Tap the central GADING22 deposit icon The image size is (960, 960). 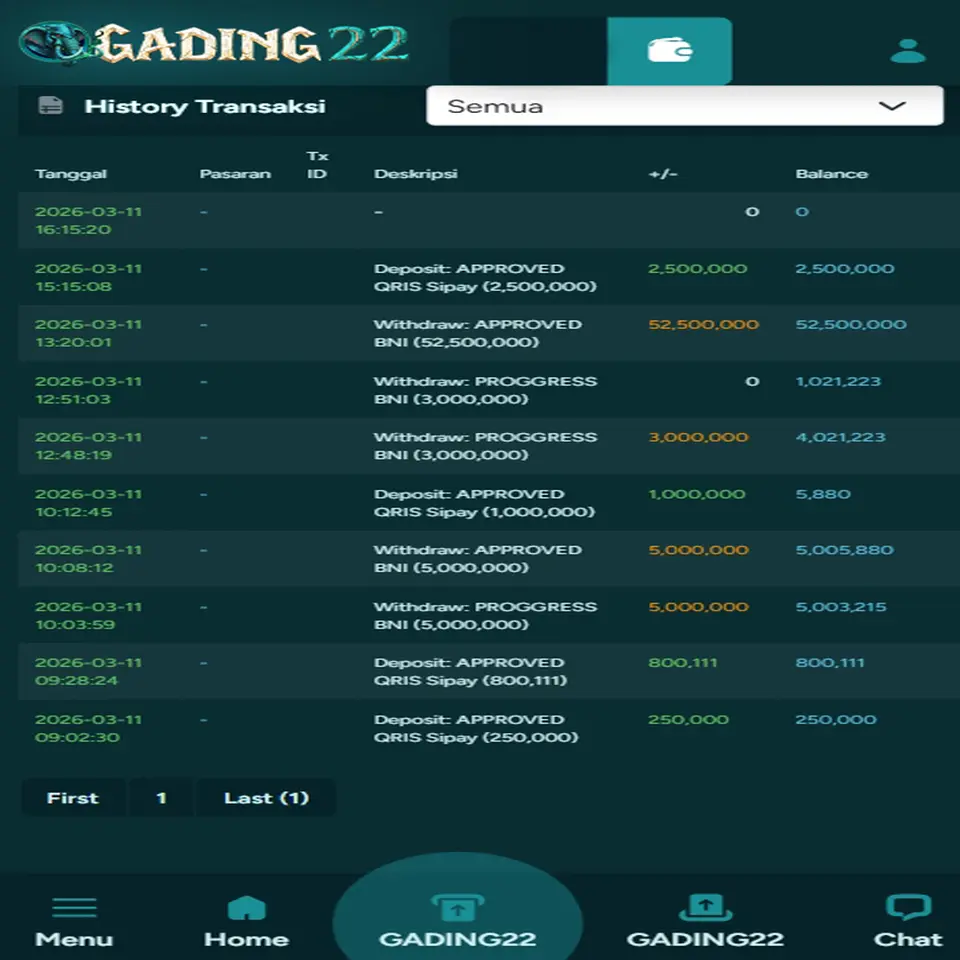coord(457,908)
